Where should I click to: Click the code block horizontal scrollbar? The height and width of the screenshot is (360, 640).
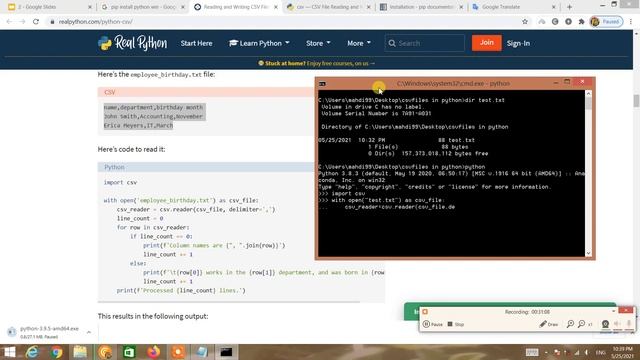(x=229, y=302)
